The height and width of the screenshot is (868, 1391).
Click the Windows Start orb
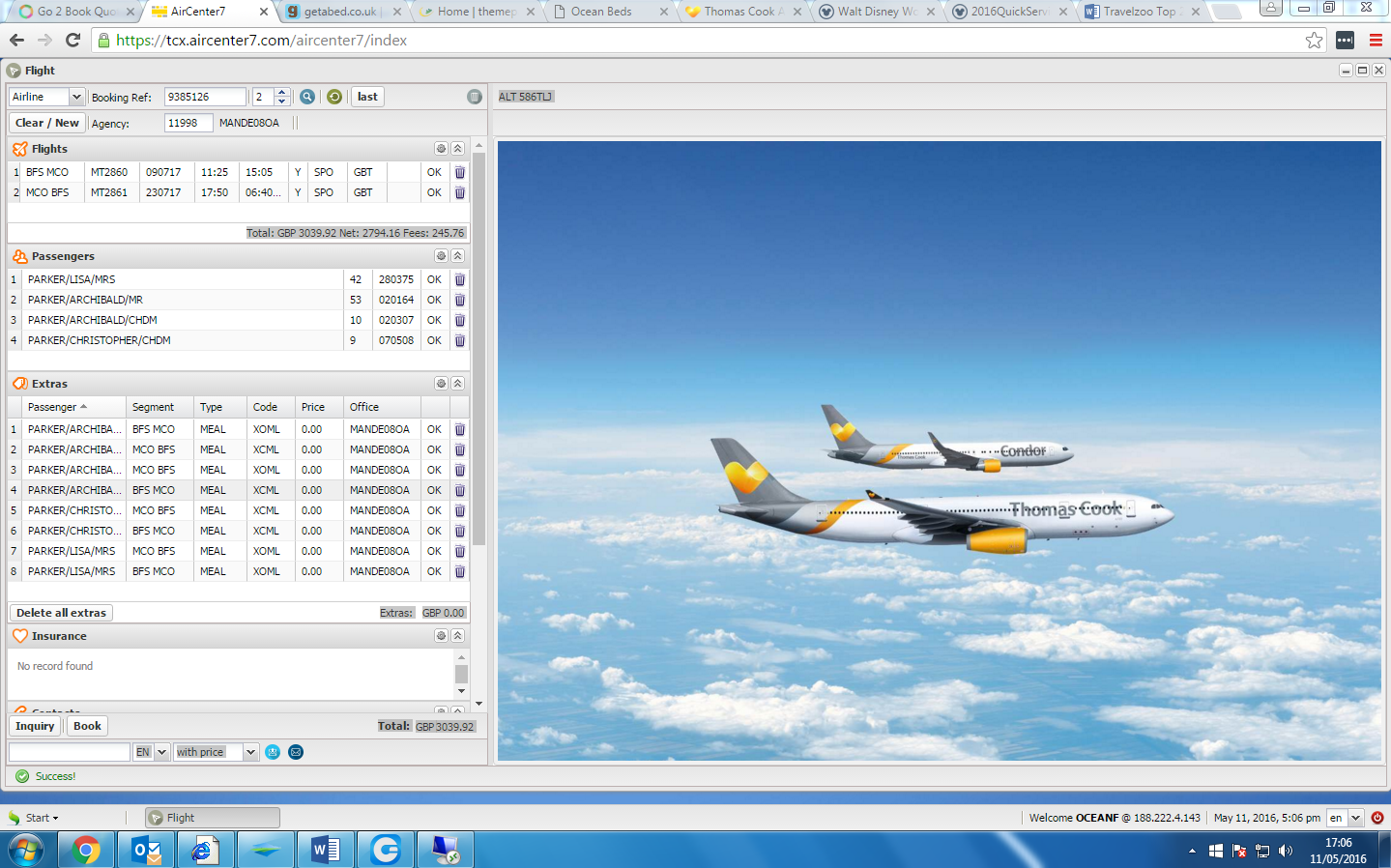pyautogui.click(x=26, y=851)
